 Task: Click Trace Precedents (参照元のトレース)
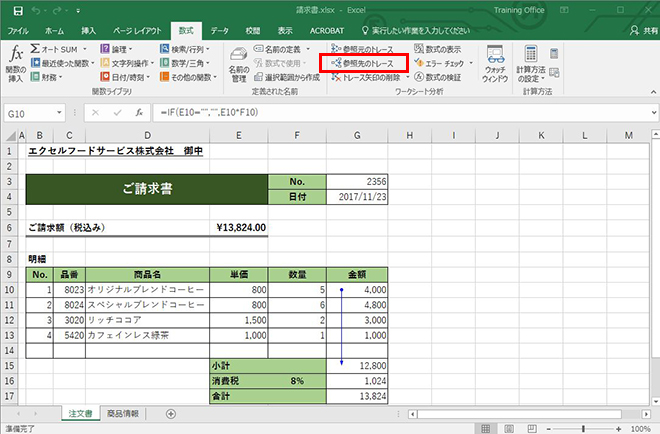point(361,48)
